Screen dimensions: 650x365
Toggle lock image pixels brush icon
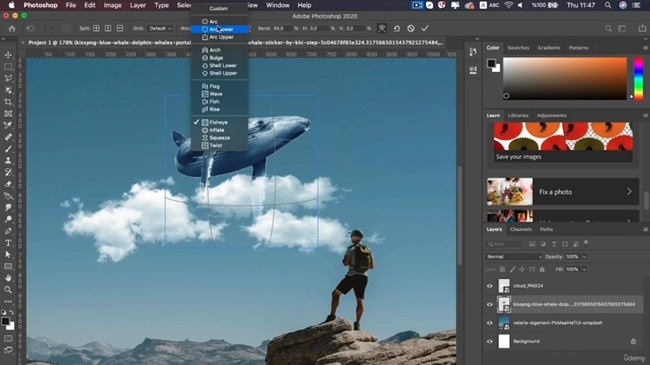point(512,269)
